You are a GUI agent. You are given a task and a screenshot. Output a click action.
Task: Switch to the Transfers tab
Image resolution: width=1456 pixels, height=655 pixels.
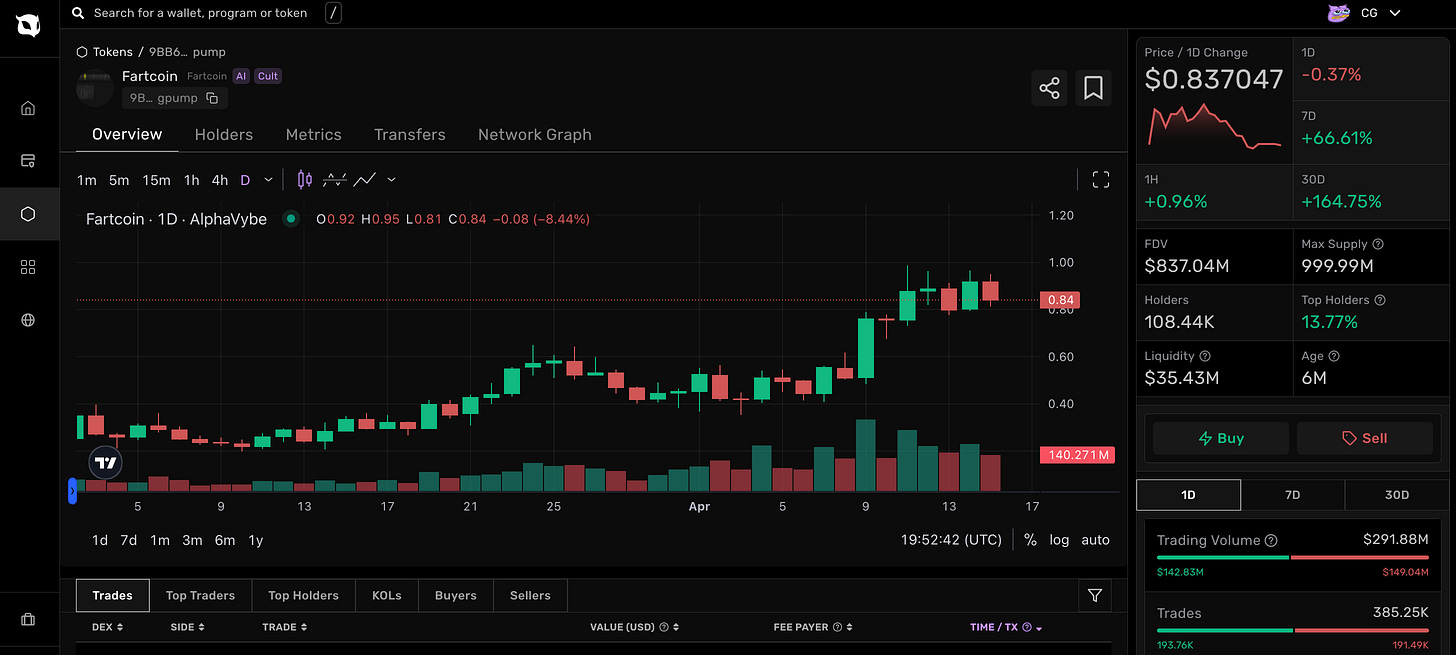[x=410, y=134]
